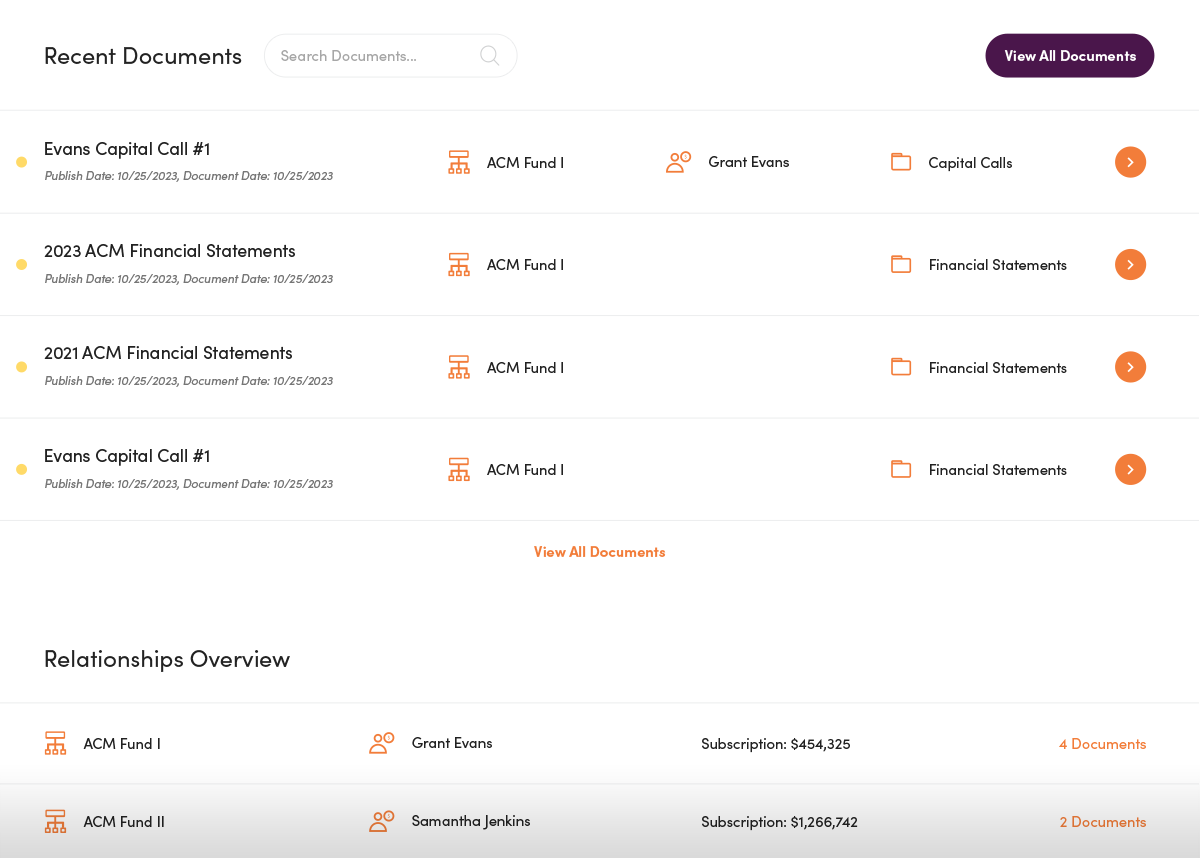1200x858 pixels.
Task: Click the ACM Fund I icon beside Evans Capital Call #1
Action: 458,162
